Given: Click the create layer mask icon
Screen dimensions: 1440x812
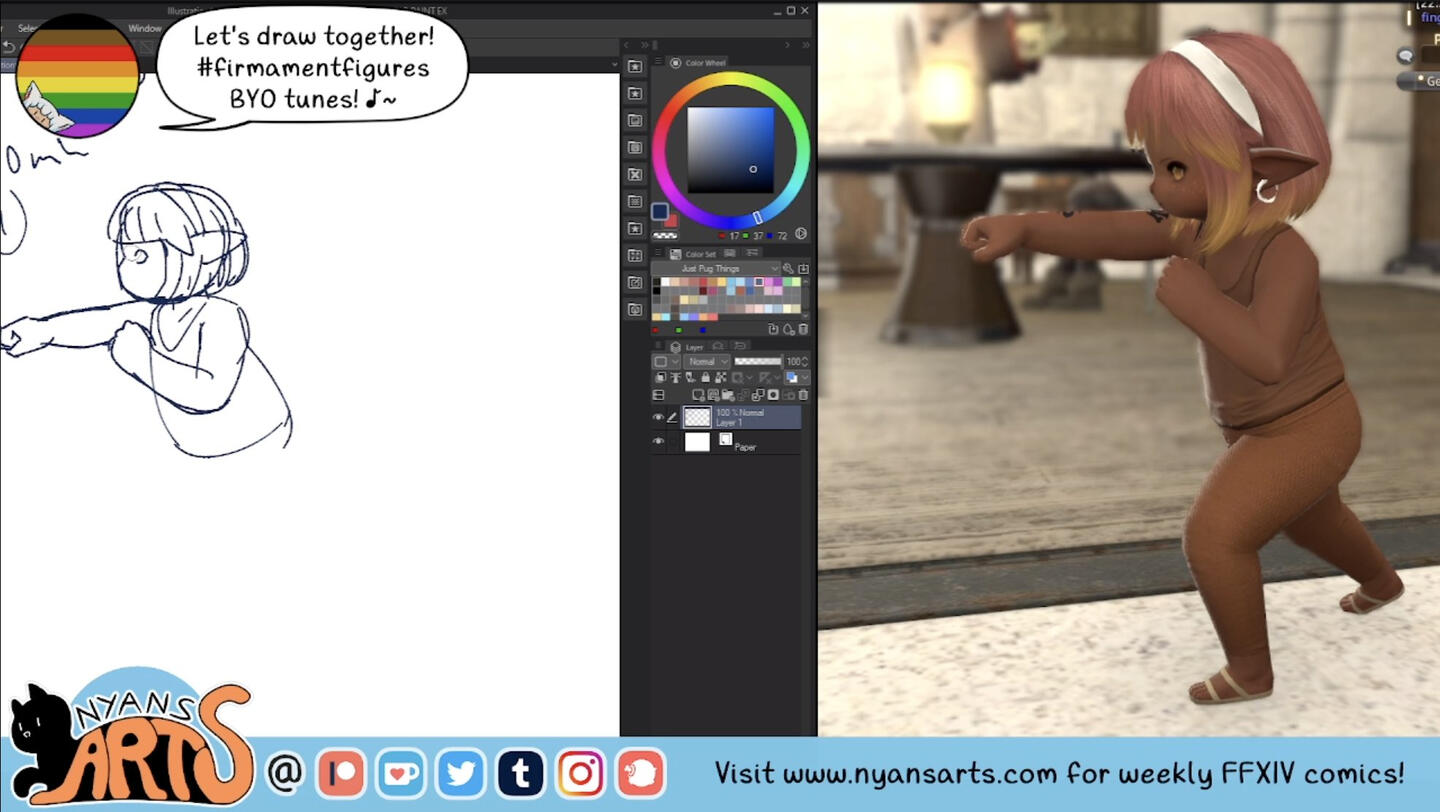Looking at the screenshot, I should click(x=773, y=395).
